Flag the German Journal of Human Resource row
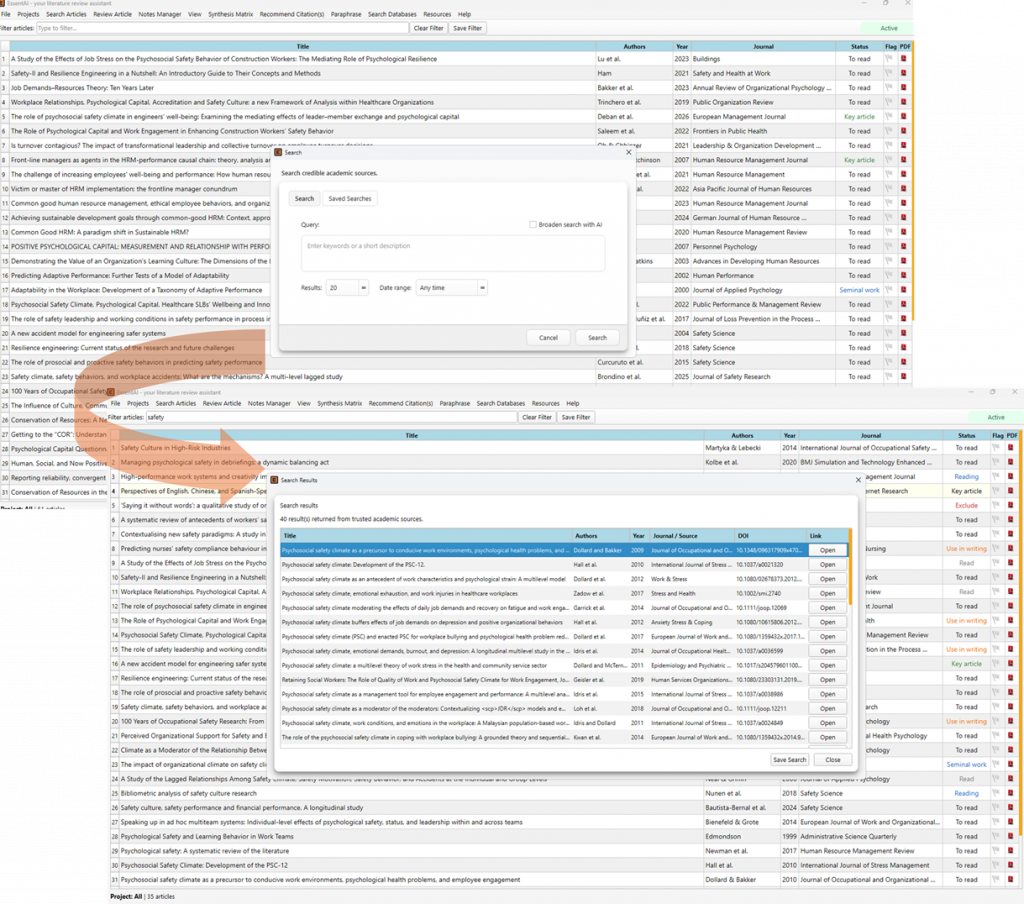1024x904 pixels. [889, 218]
